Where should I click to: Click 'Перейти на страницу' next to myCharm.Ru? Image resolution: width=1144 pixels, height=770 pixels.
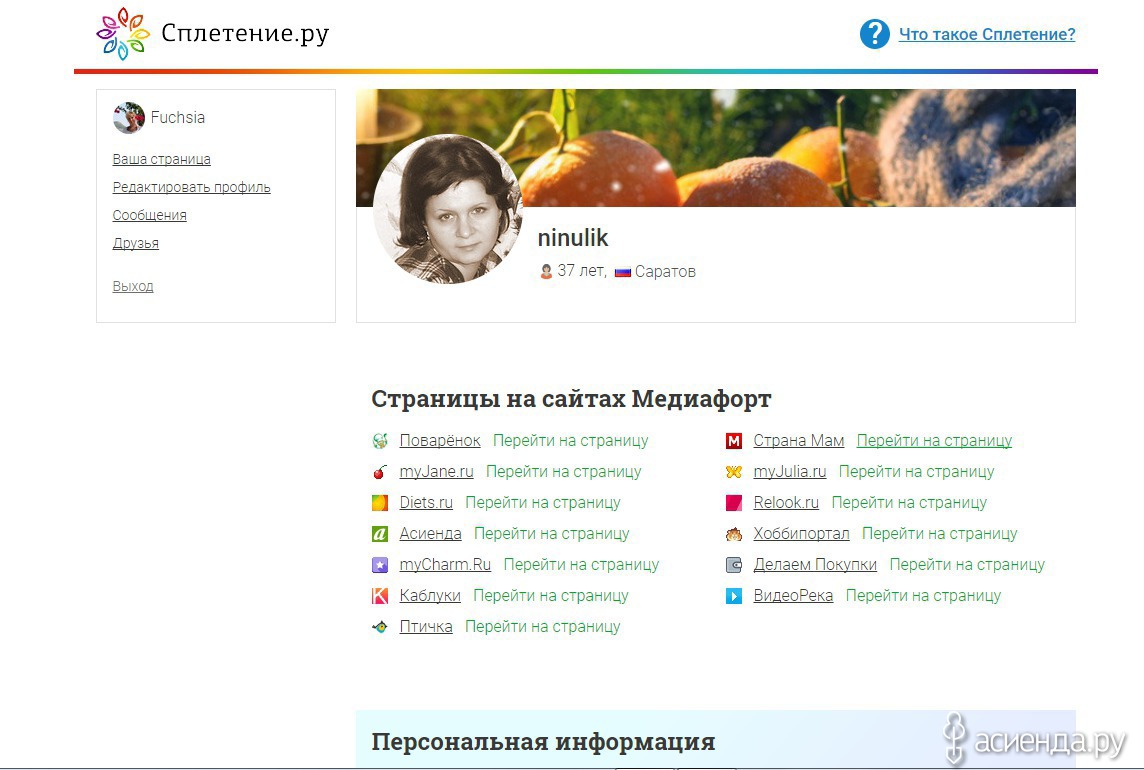(581, 565)
